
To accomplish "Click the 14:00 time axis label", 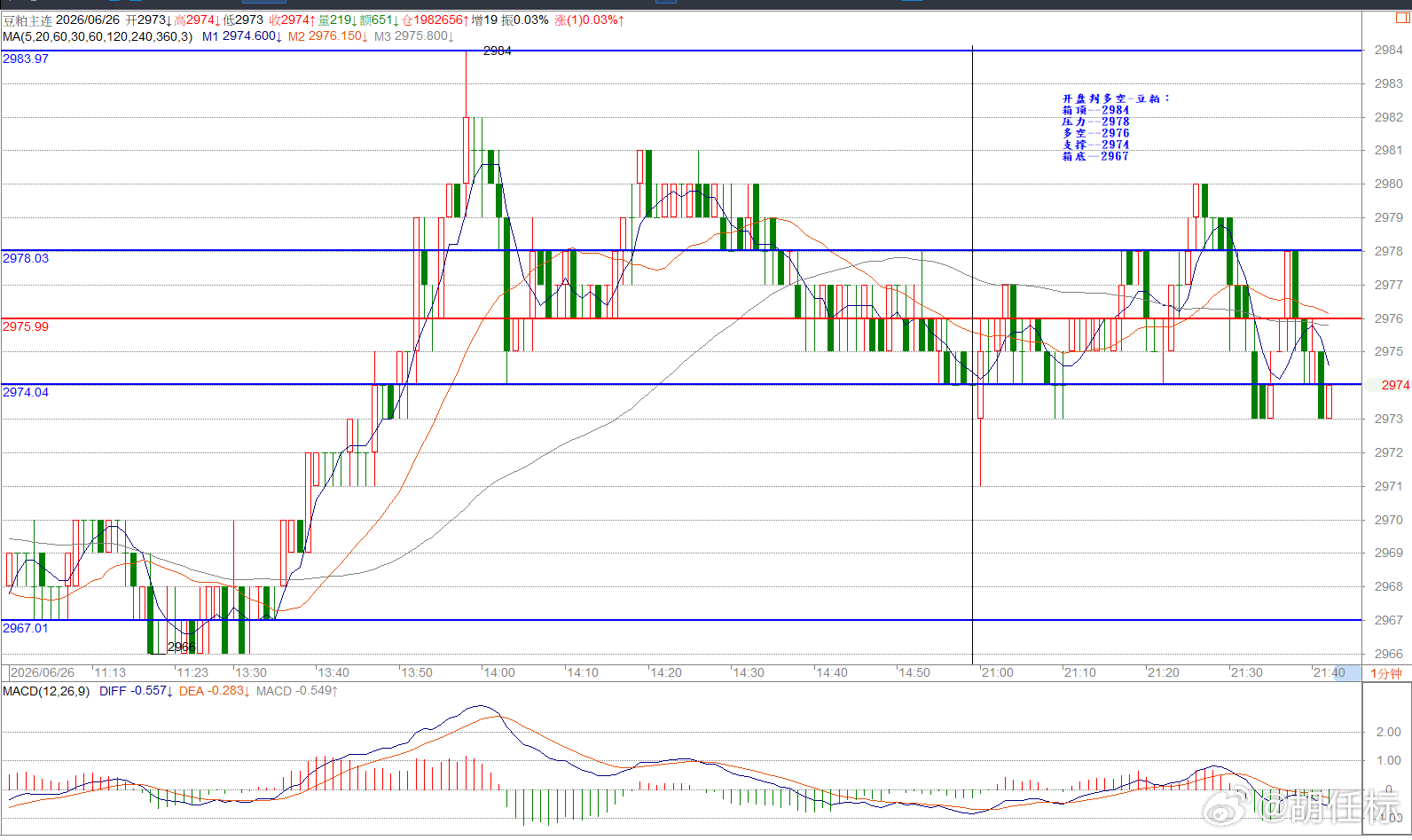I will pos(499,672).
